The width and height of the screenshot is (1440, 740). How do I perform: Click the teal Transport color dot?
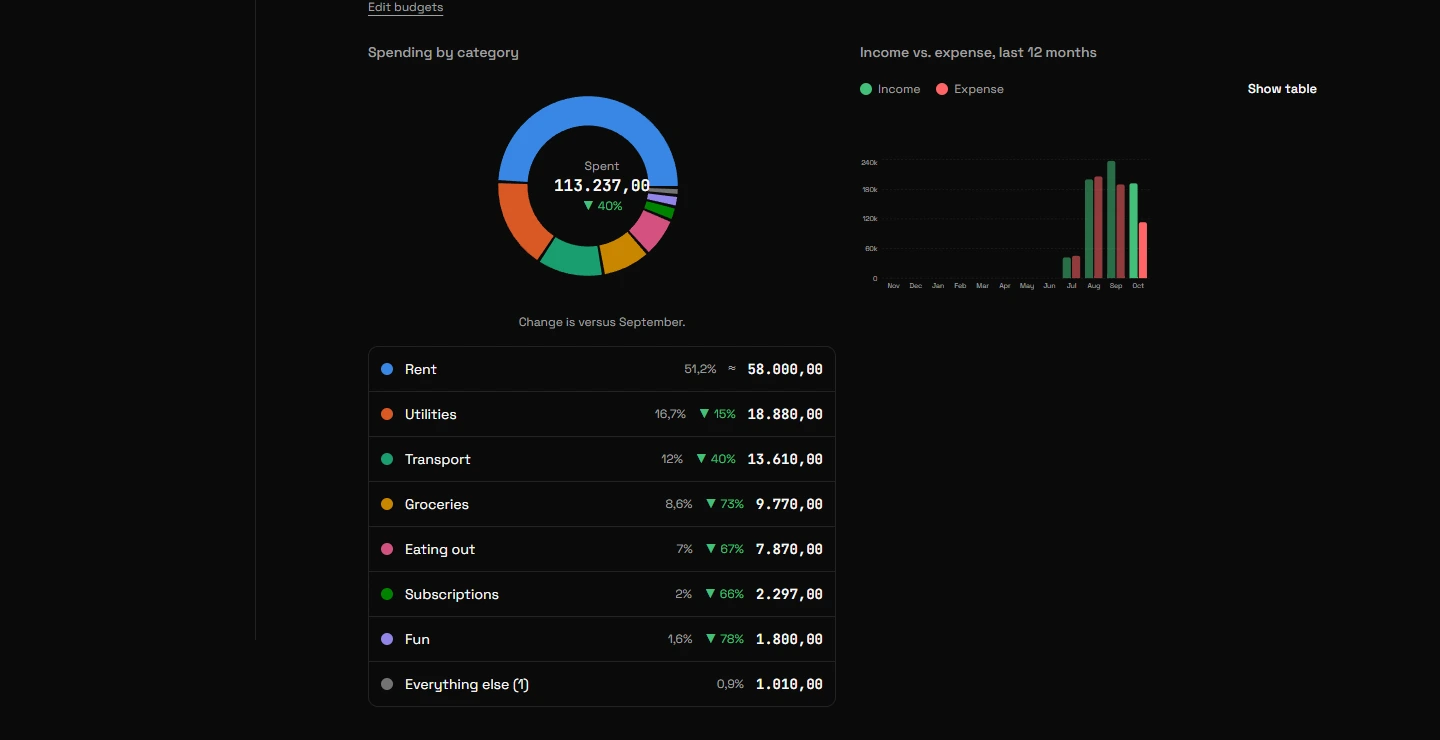[387, 459]
